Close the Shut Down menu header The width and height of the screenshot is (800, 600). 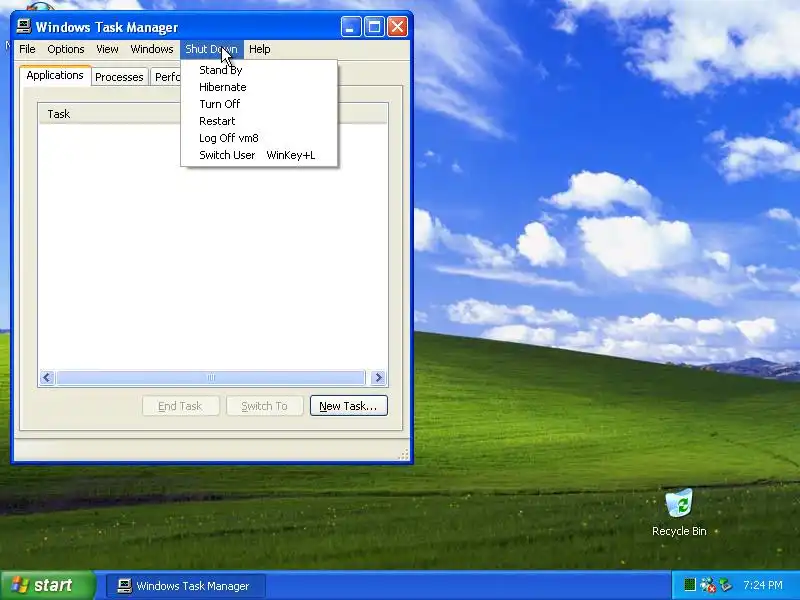coord(211,49)
